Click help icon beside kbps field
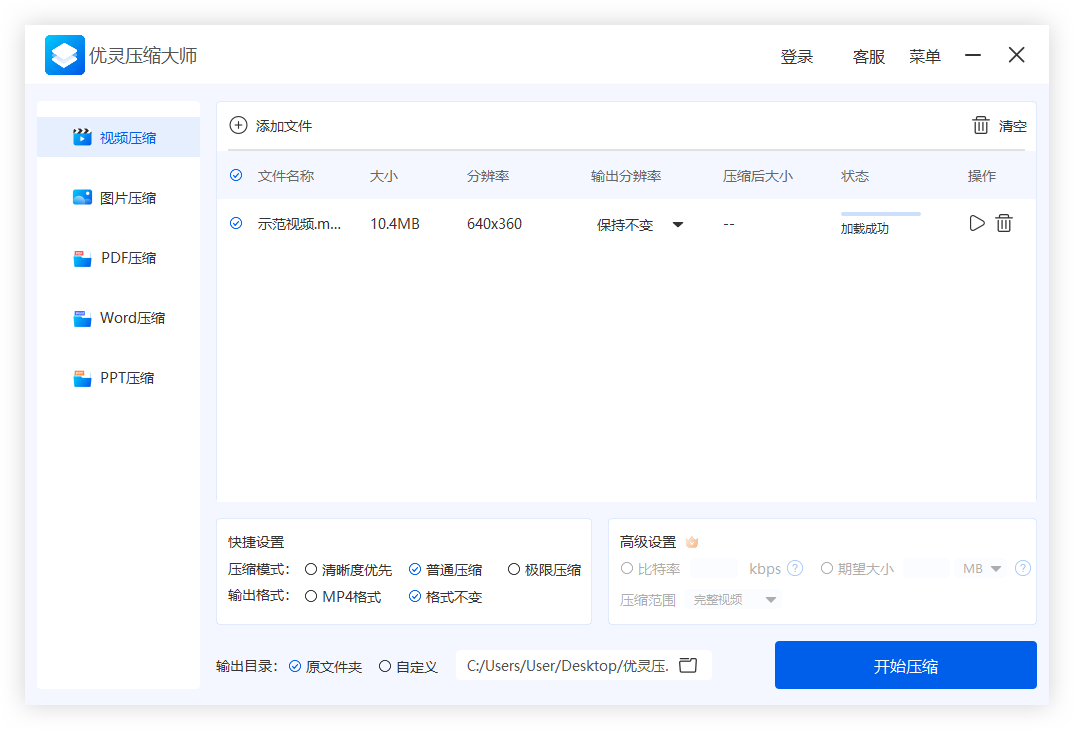 pyautogui.click(x=795, y=568)
